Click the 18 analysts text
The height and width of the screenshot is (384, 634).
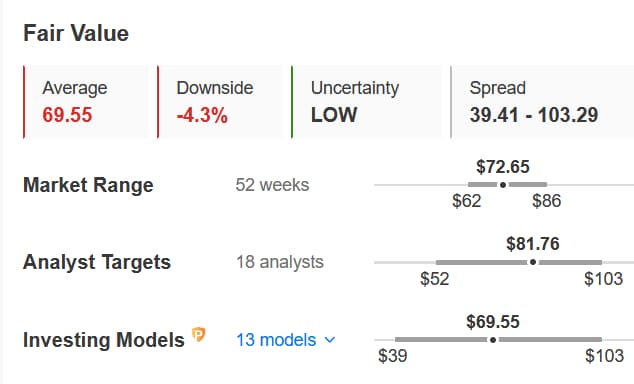tap(280, 262)
